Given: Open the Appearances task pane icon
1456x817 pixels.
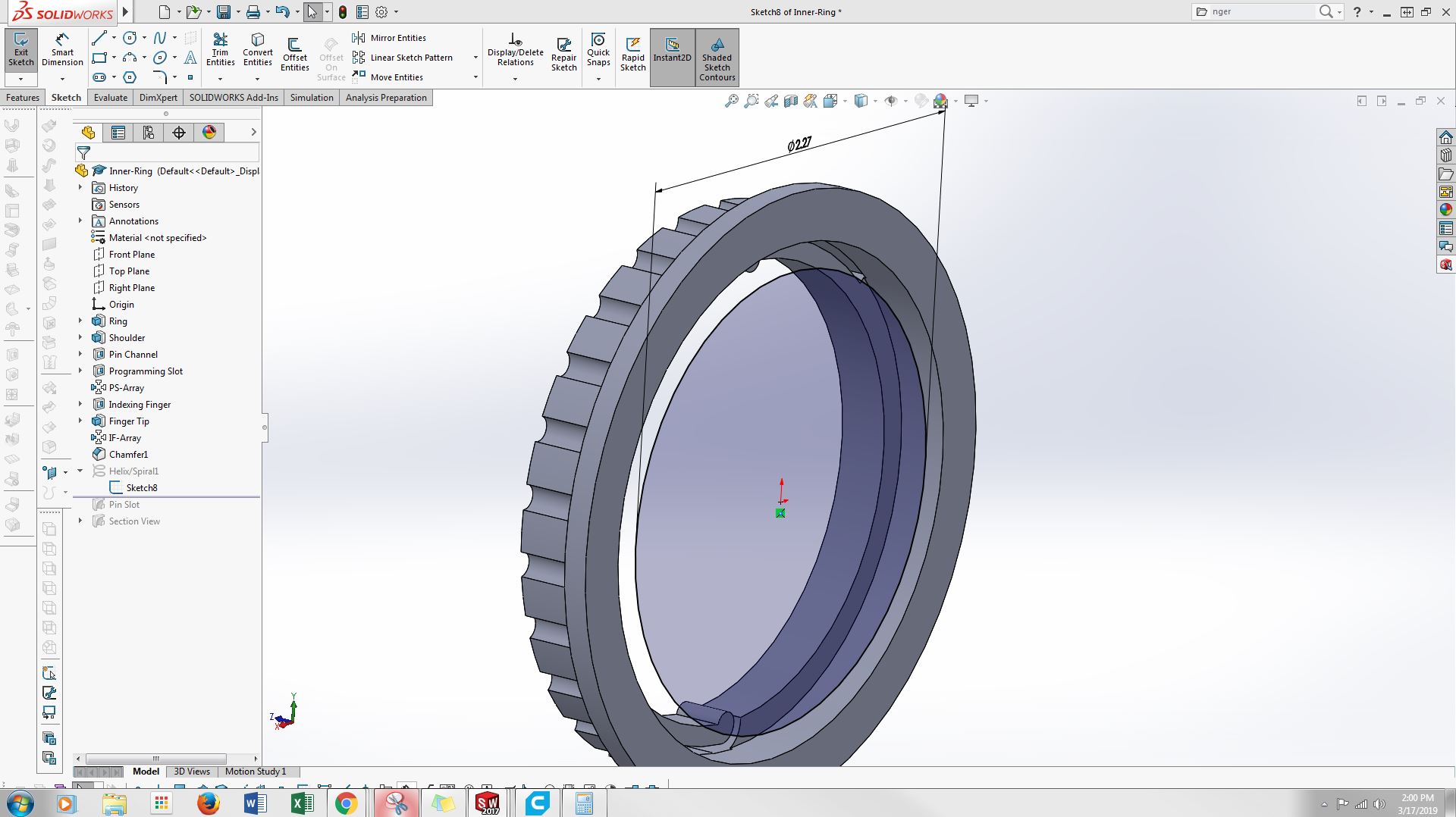Looking at the screenshot, I should pos(1446,210).
